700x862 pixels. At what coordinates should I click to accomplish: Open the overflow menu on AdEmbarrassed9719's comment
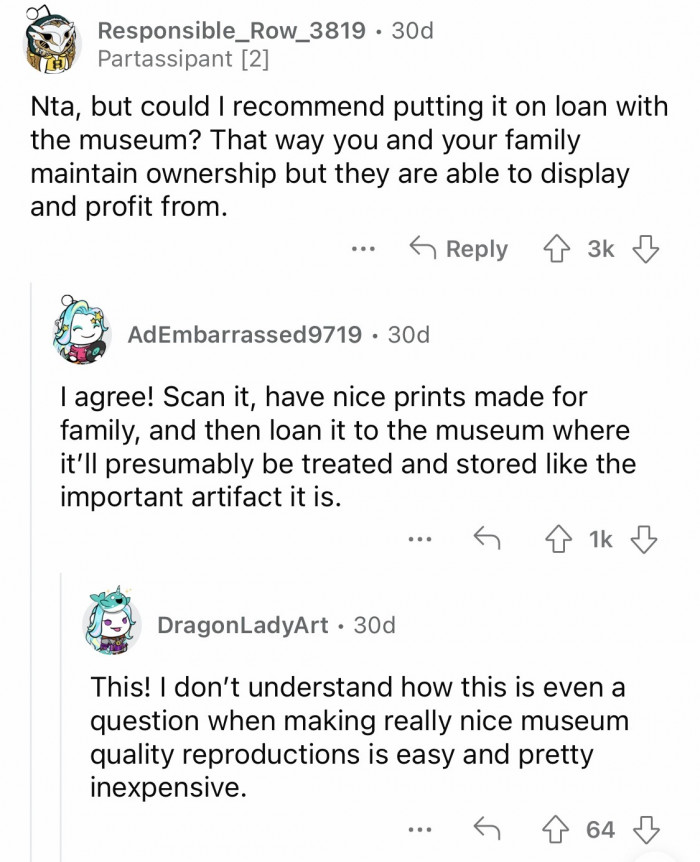(420, 537)
